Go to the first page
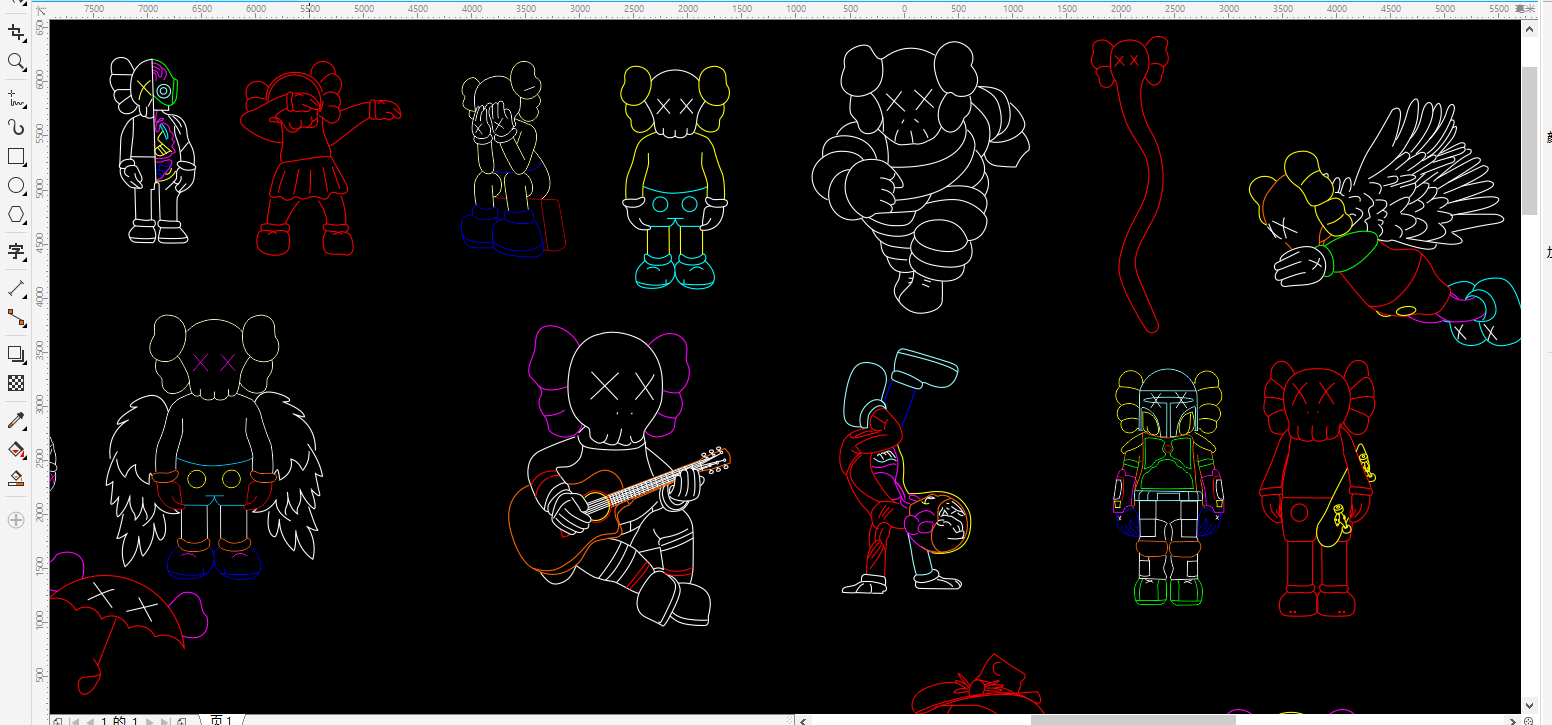 [x=75, y=721]
